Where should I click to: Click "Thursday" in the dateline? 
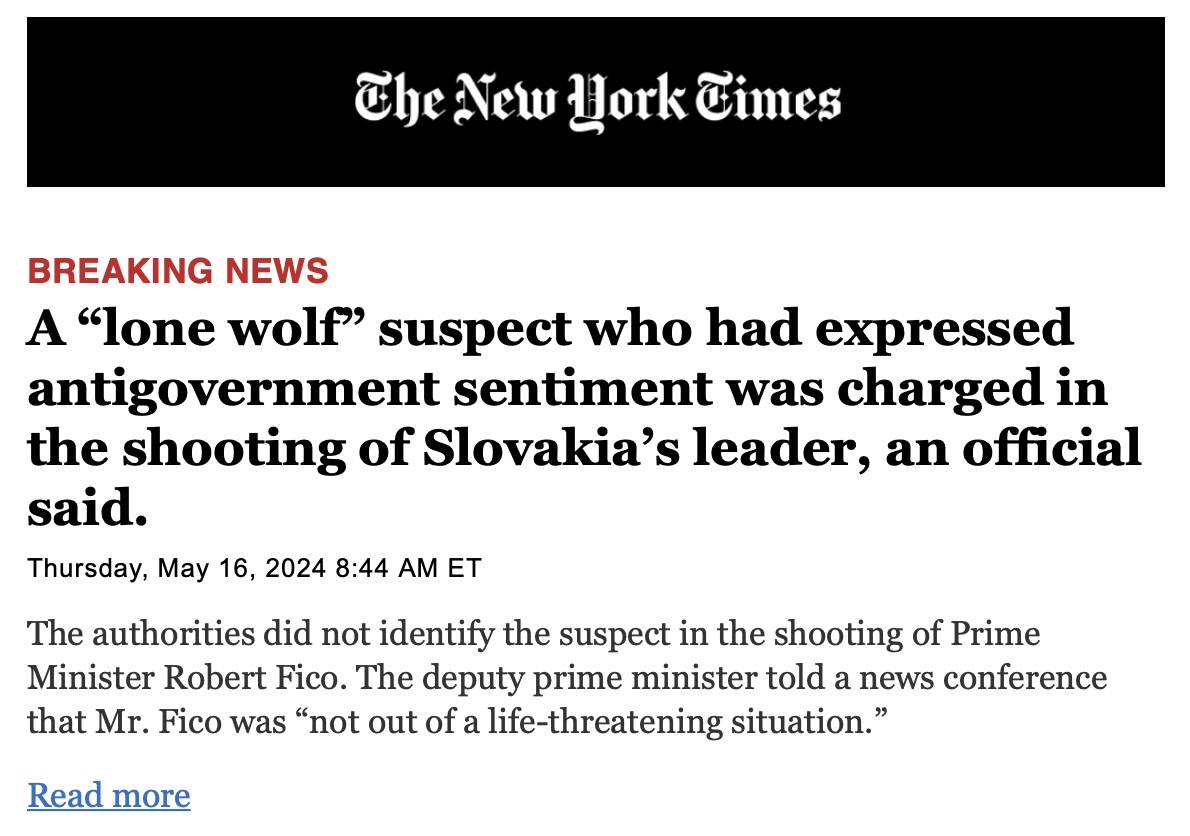coord(86,569)
